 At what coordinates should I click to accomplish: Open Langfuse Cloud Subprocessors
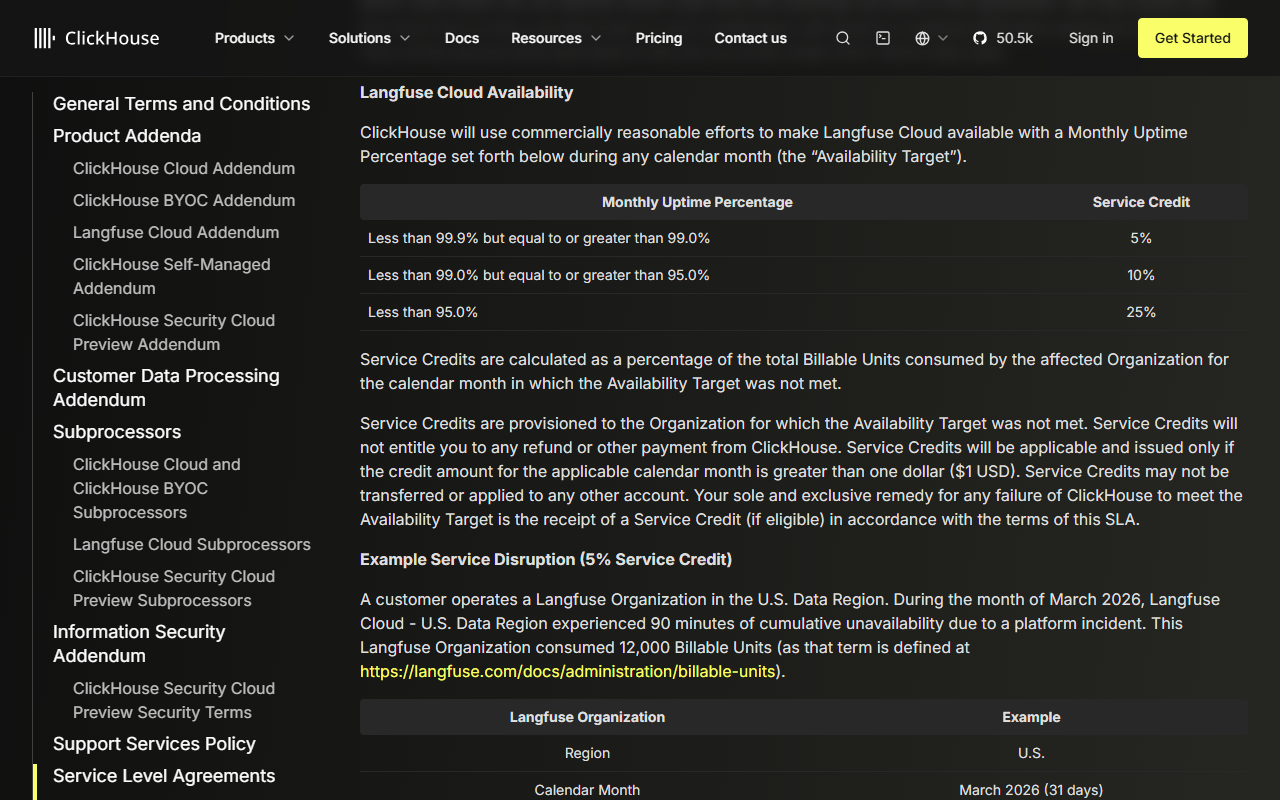[192, 544]
